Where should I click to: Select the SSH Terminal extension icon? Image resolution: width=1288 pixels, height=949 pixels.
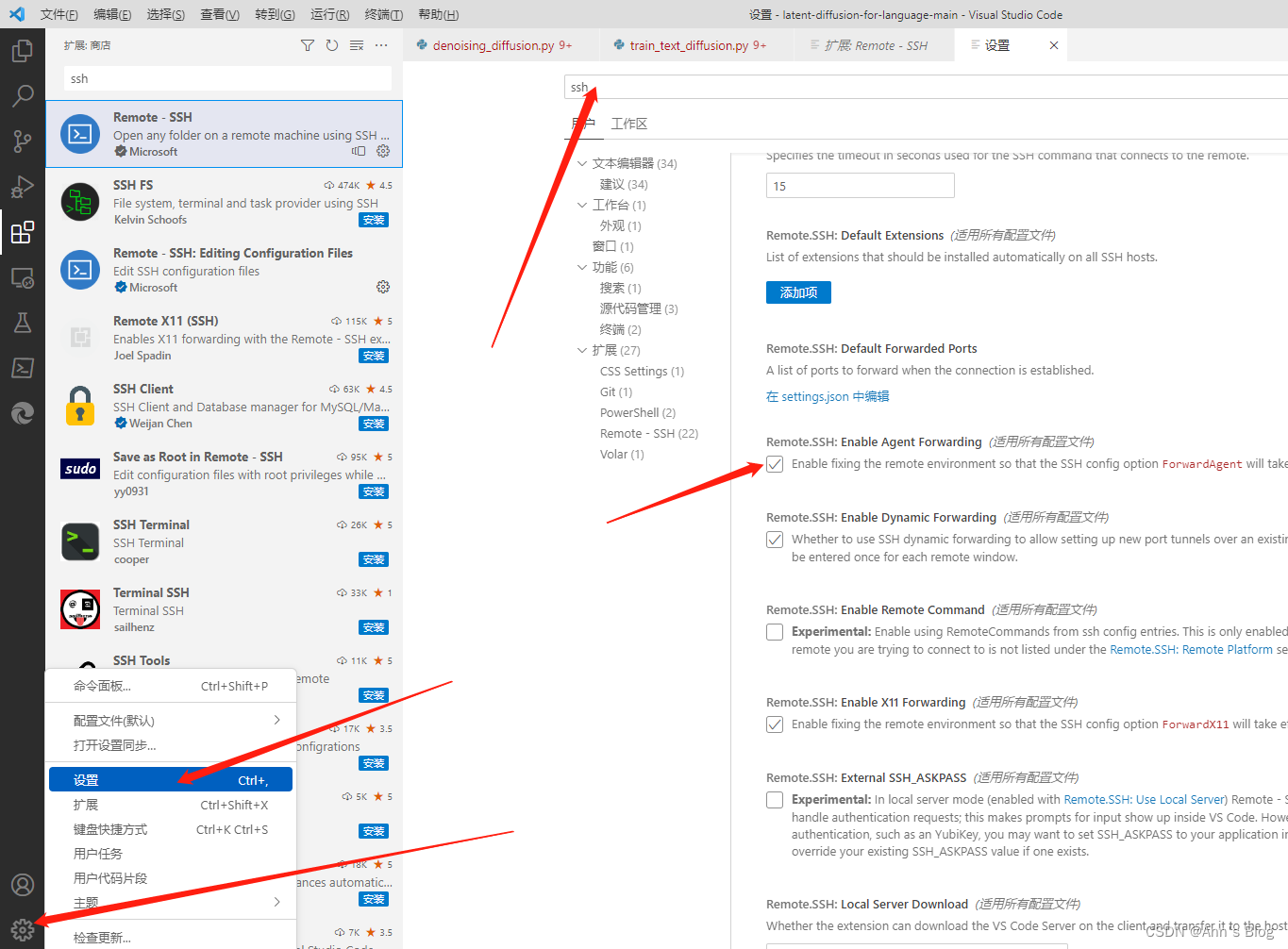(80, 542)
